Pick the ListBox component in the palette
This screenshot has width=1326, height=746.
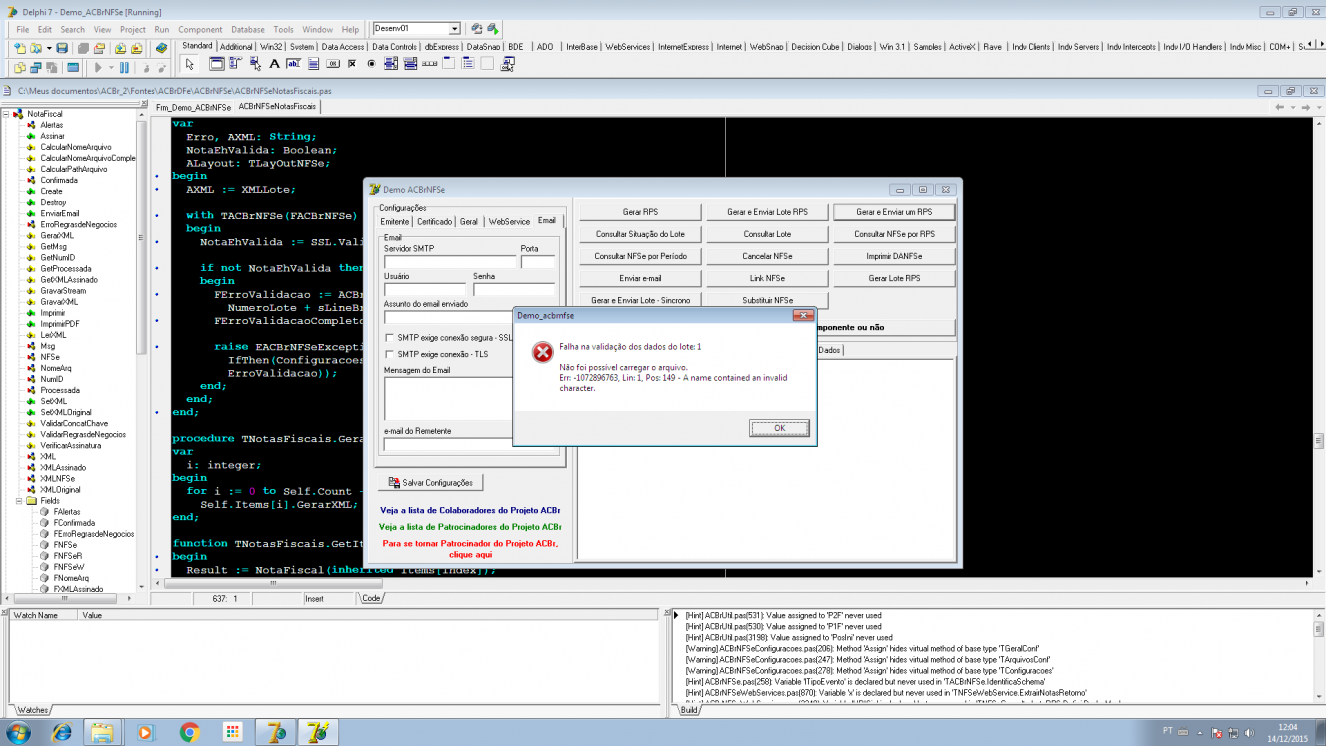click(390, 64)
